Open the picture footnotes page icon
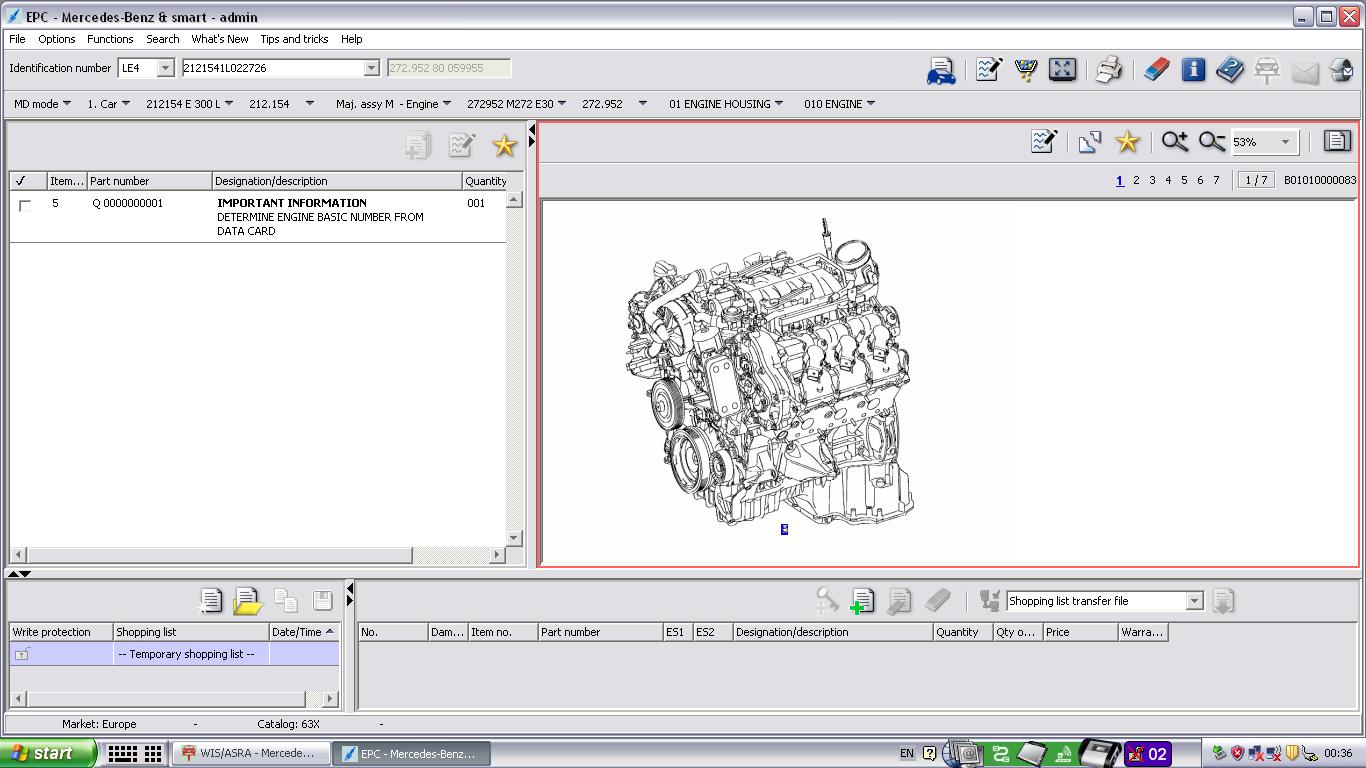This screenshot has height=768, width=1366. coord(1337,141)
